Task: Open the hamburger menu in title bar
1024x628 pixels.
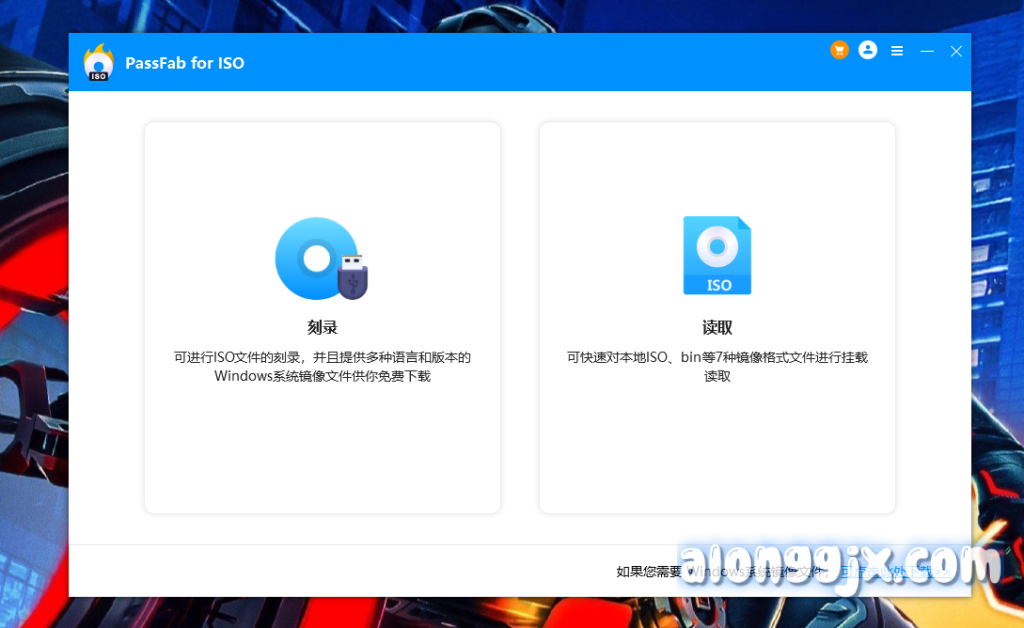Action: (x=897, y=51)
